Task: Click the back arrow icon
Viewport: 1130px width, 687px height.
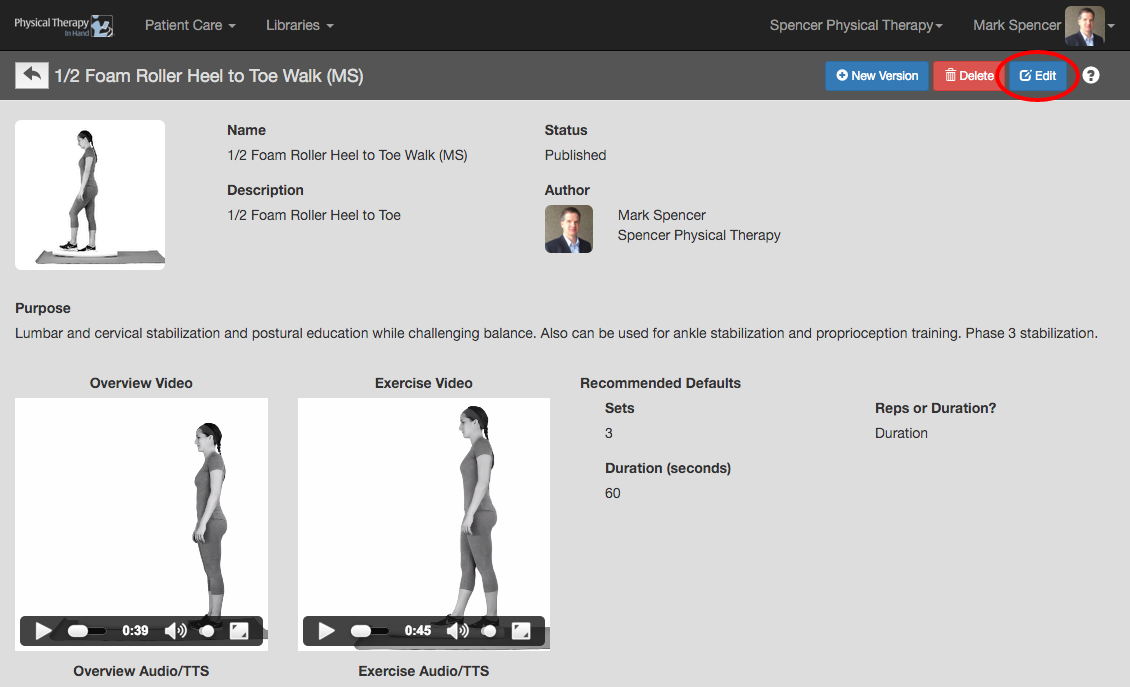Action: coord(32,75)
